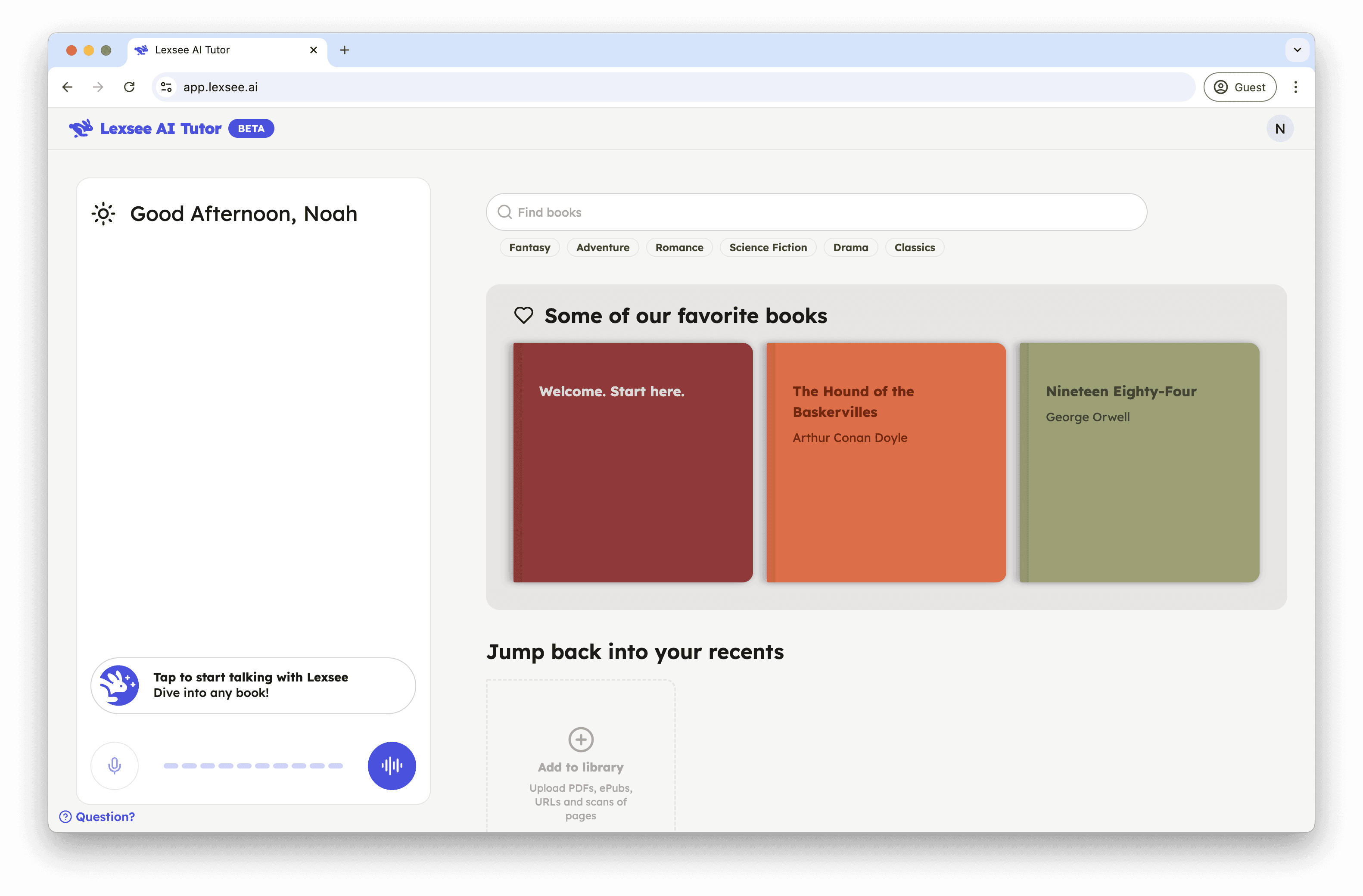Open a new browser tab
Screen dimensions: 1363x896
[344, 50]
